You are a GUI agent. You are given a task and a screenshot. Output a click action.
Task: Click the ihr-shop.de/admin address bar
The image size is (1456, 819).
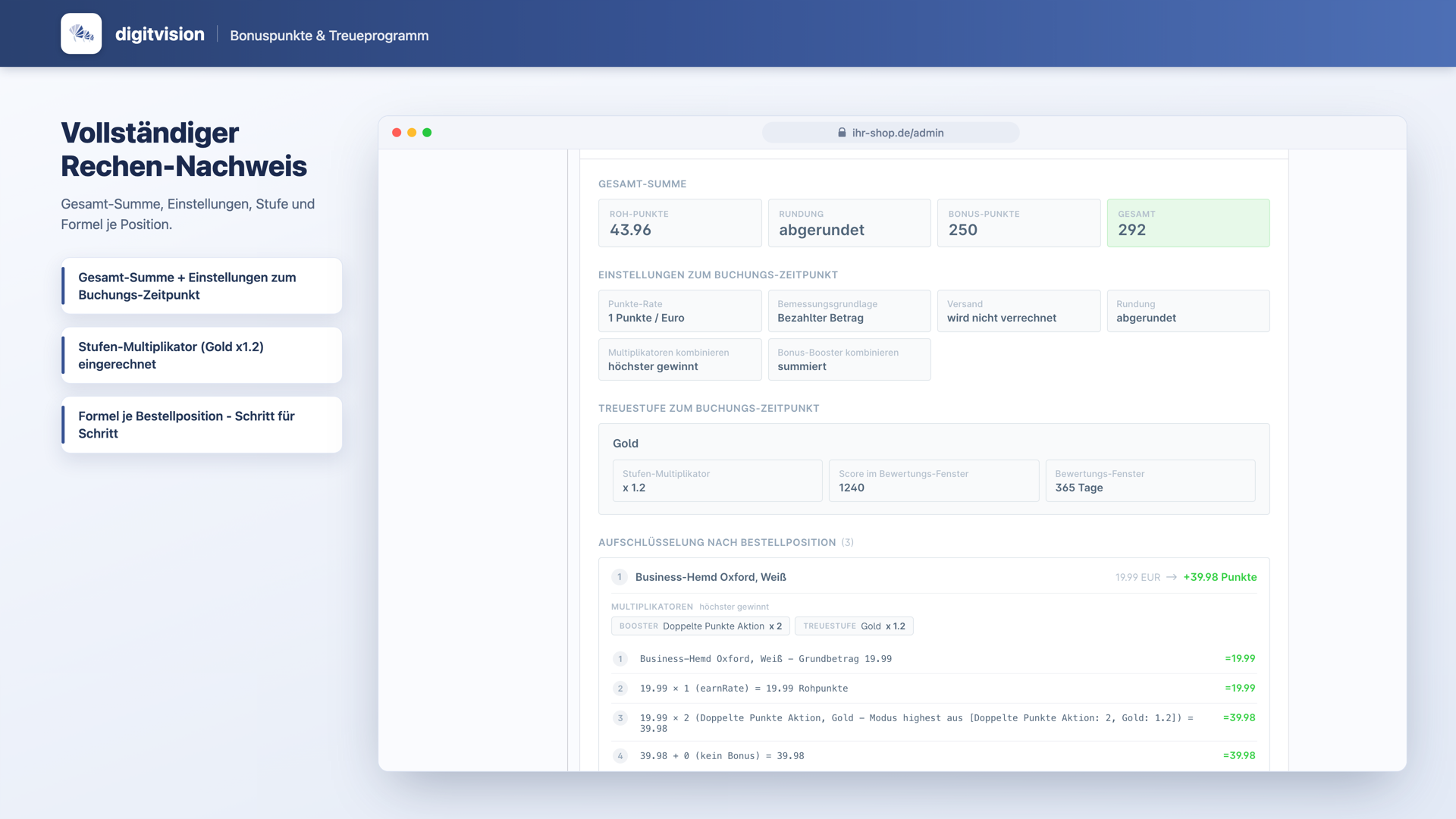(890, 133)
